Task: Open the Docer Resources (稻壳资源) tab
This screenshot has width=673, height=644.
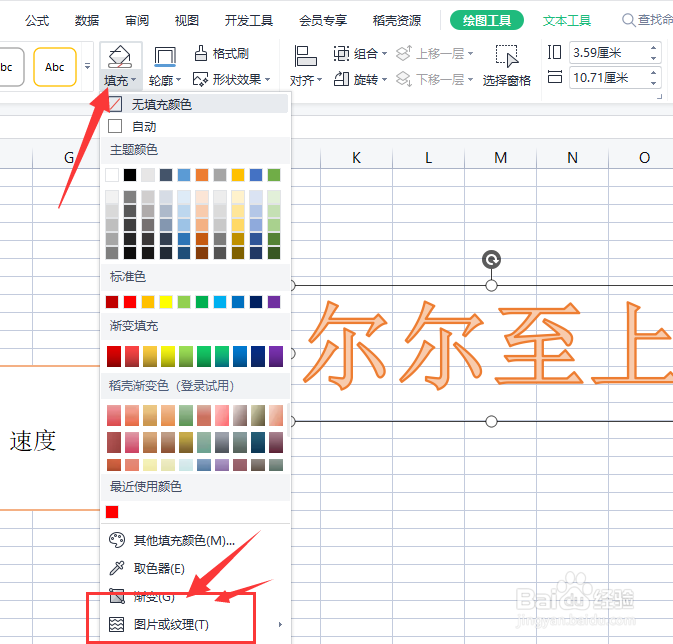Action: 397,20
